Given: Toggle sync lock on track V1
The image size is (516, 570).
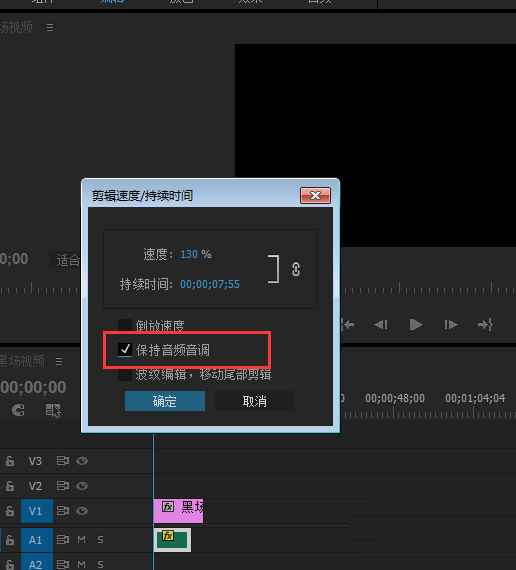Looking at the screenshot, I should (63, 511).
